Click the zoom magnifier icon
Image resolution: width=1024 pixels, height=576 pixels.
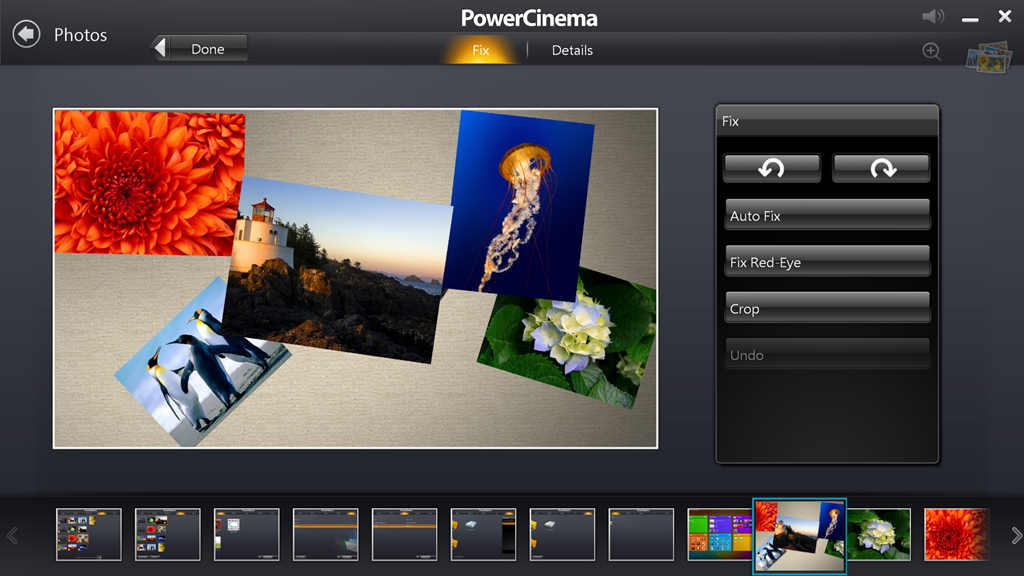pos(932,52)
